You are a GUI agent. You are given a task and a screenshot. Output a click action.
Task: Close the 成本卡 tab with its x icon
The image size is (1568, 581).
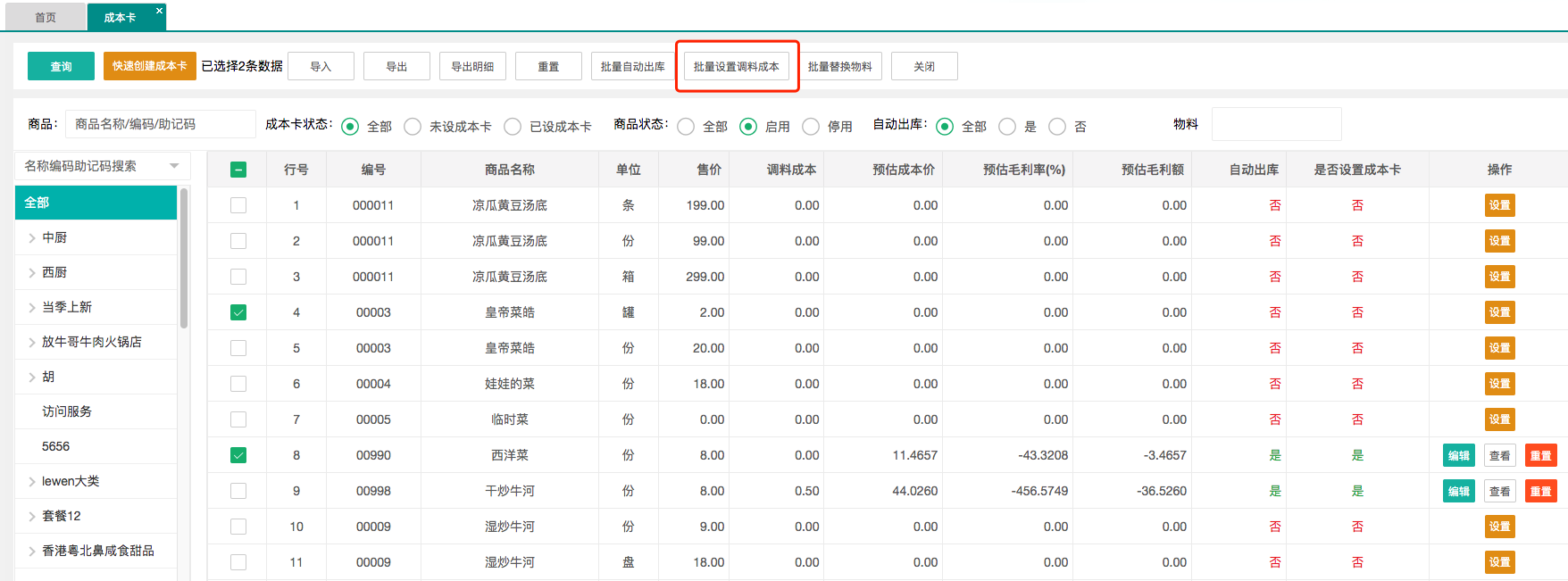[x=159, y=11]
